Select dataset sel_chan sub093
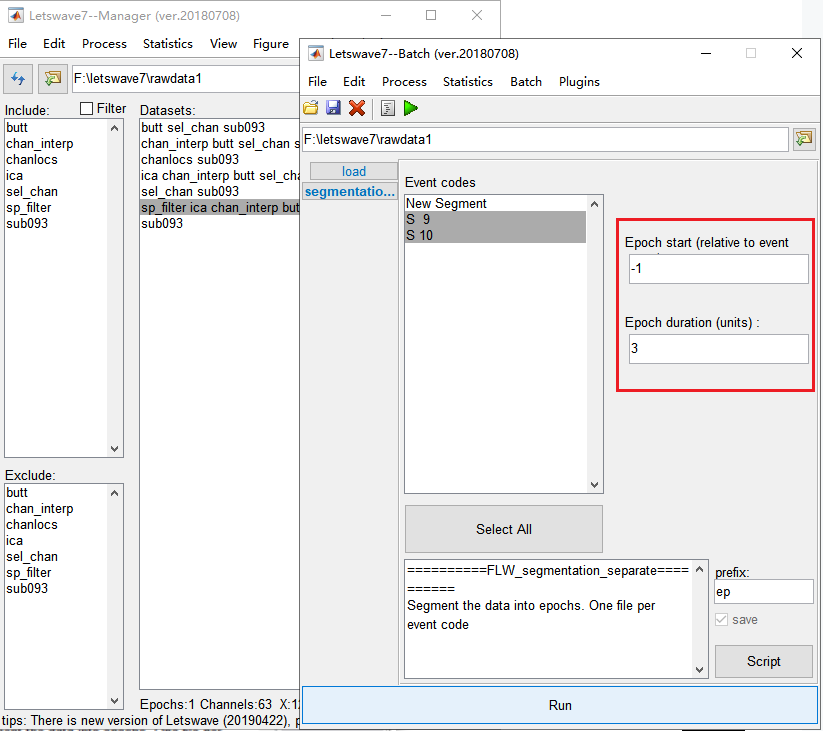This screenshot has height=731, width=823. pos(220,192)
